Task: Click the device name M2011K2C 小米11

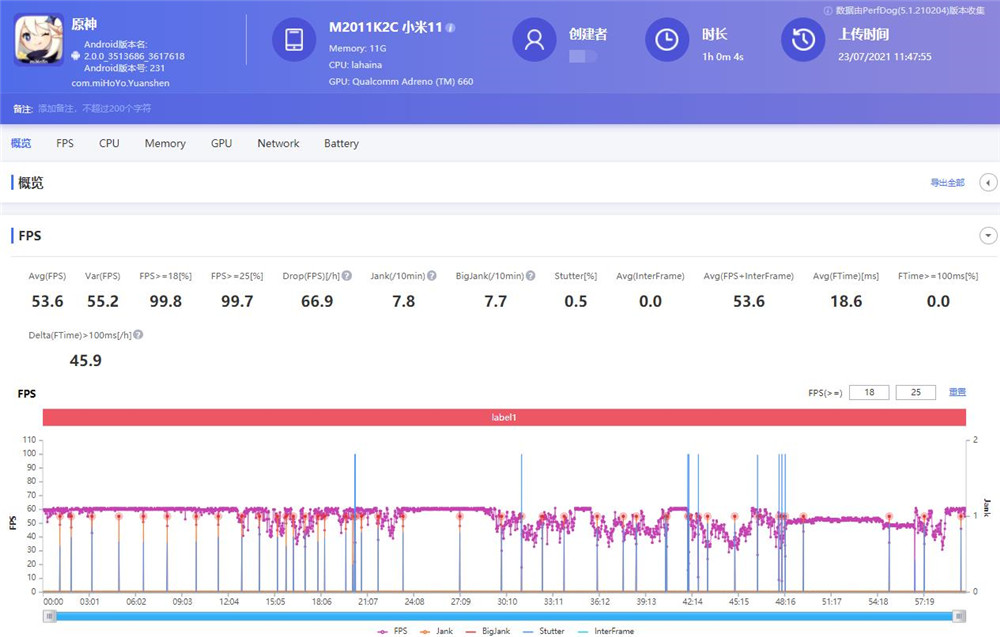Action: tap(385, 27)
